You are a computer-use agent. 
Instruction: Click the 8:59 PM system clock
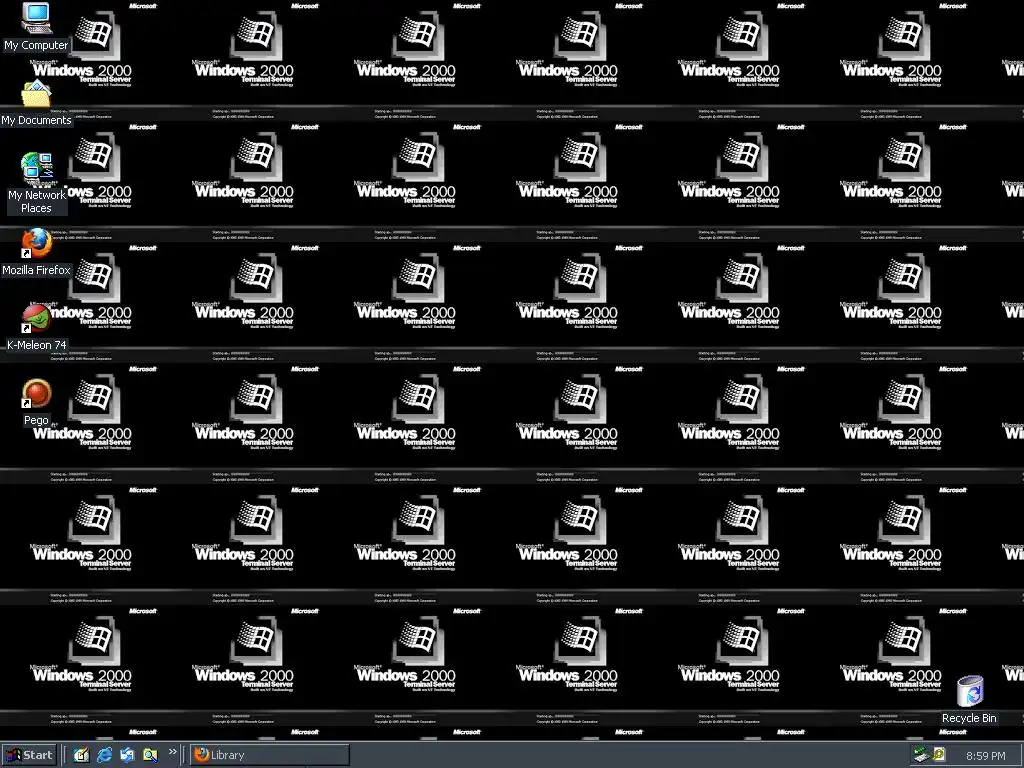[x=985, y=756]
